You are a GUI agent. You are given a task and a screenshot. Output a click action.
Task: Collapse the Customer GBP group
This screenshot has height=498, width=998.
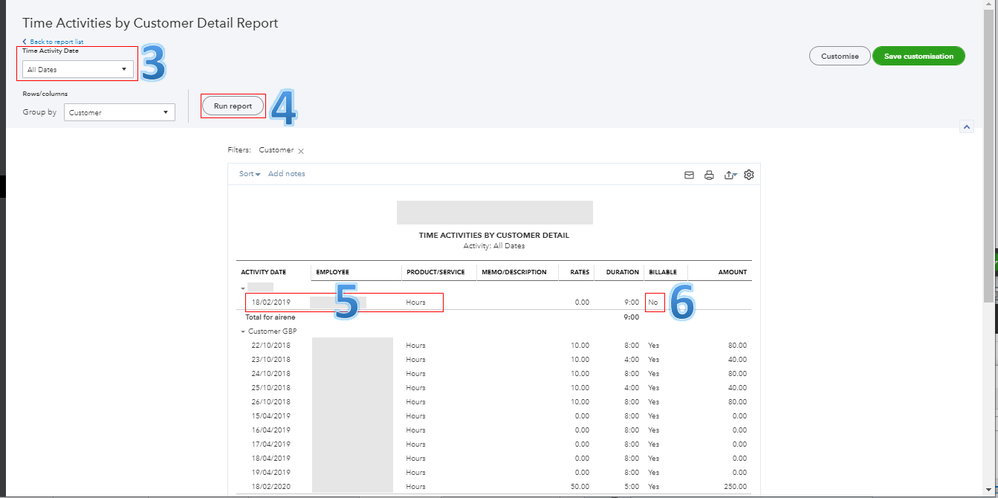[242, 332]
